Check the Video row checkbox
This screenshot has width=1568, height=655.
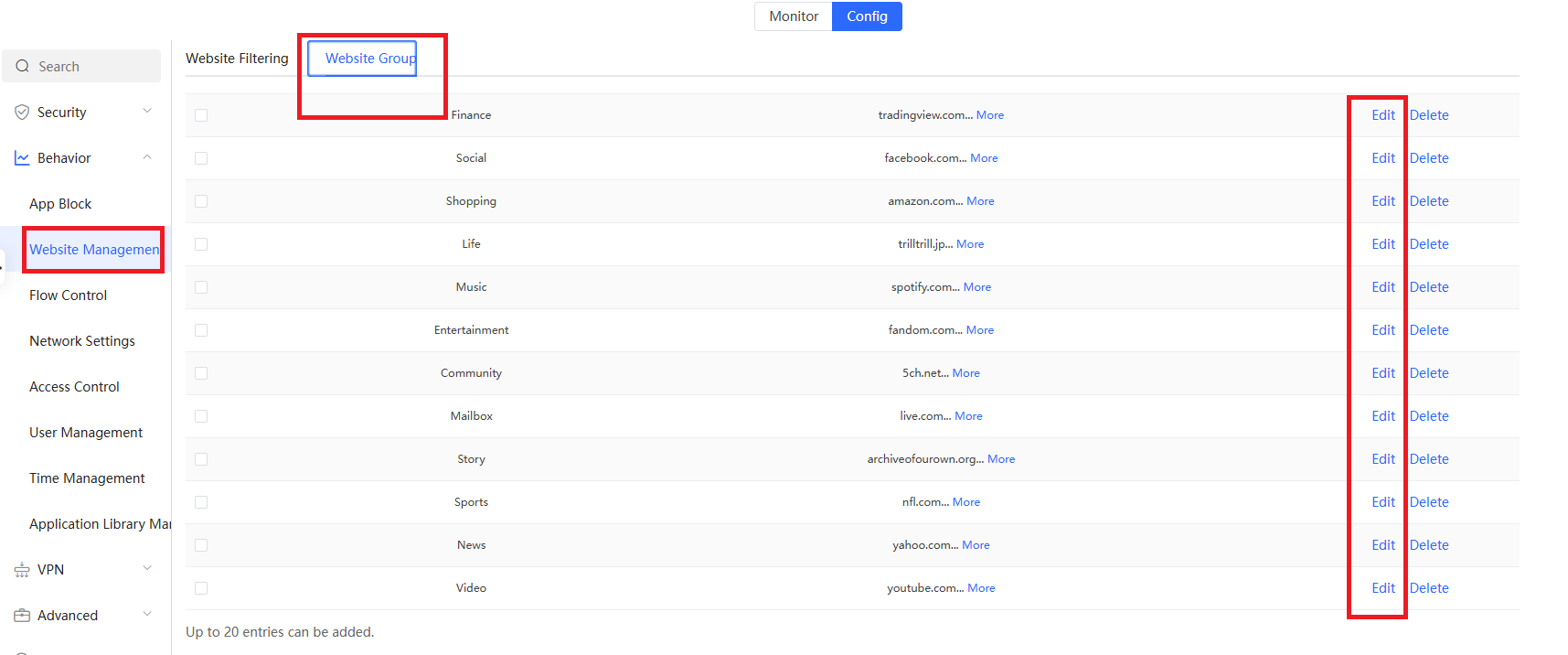coord(201,588)
